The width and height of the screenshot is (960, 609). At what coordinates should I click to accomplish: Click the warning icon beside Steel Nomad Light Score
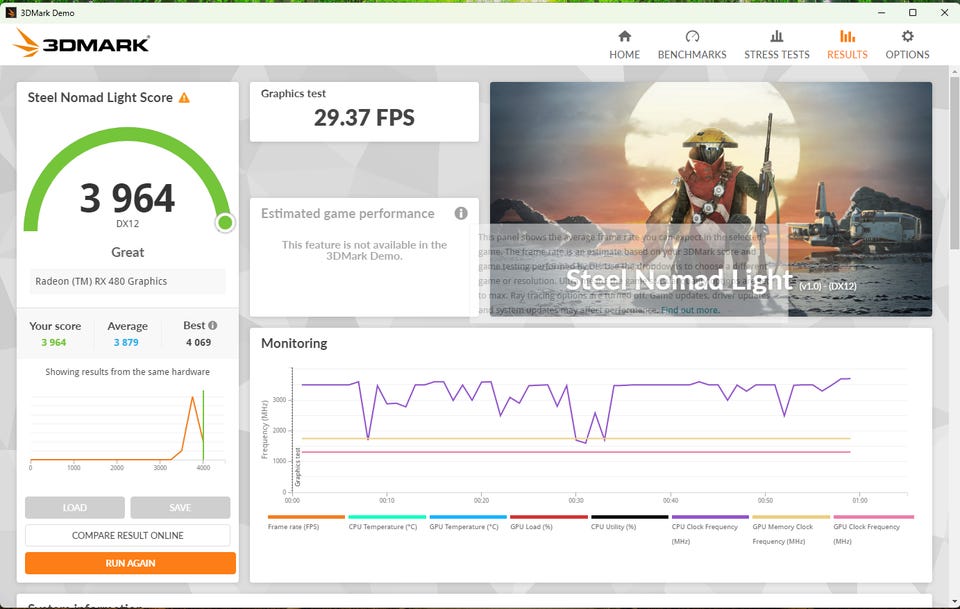(x=184, y=97)
